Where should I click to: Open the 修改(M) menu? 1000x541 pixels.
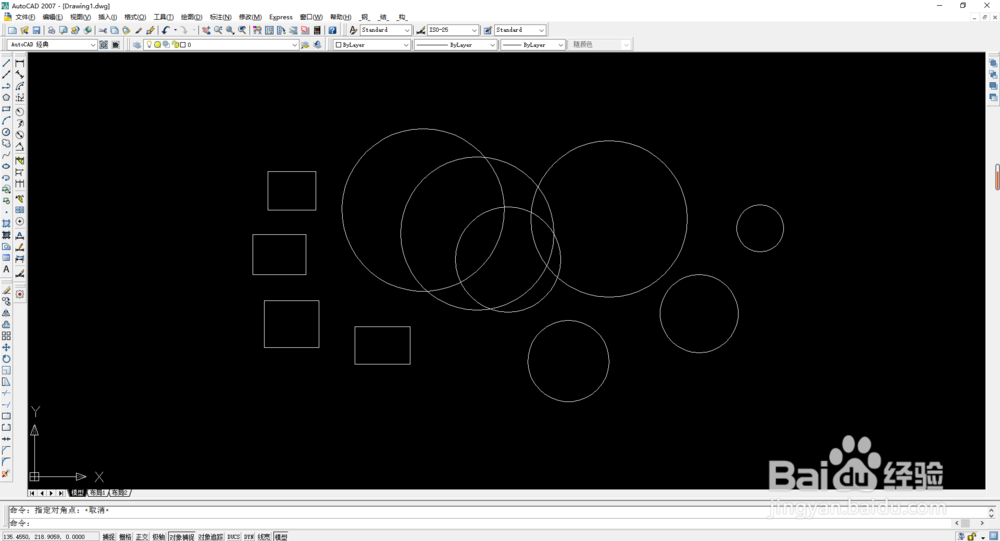coord(250,17)
